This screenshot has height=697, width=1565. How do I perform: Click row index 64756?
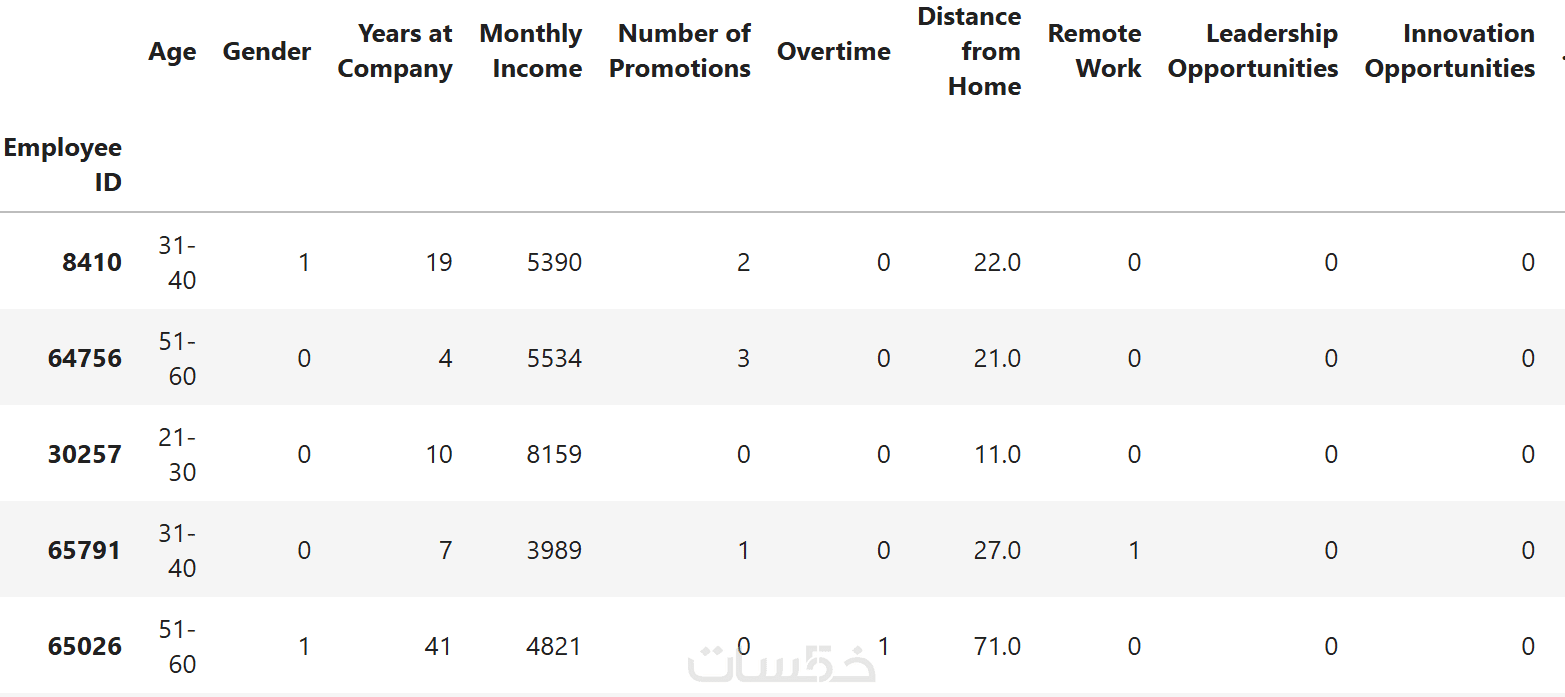coord(84,359)
